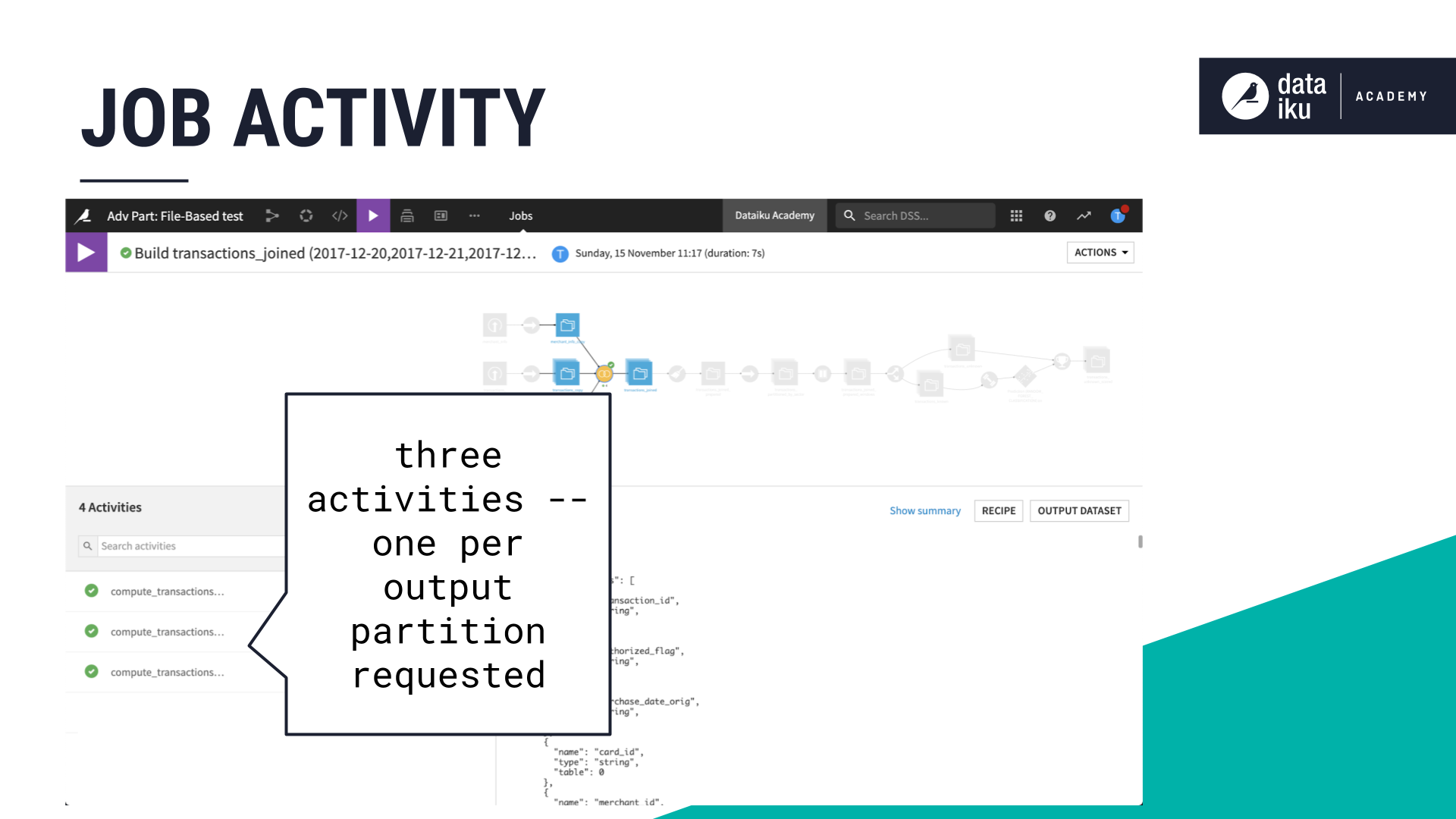The image size is (1456, 819).
Task: Expand the compute_transactions first activity
Action: [x=165, y=590]
